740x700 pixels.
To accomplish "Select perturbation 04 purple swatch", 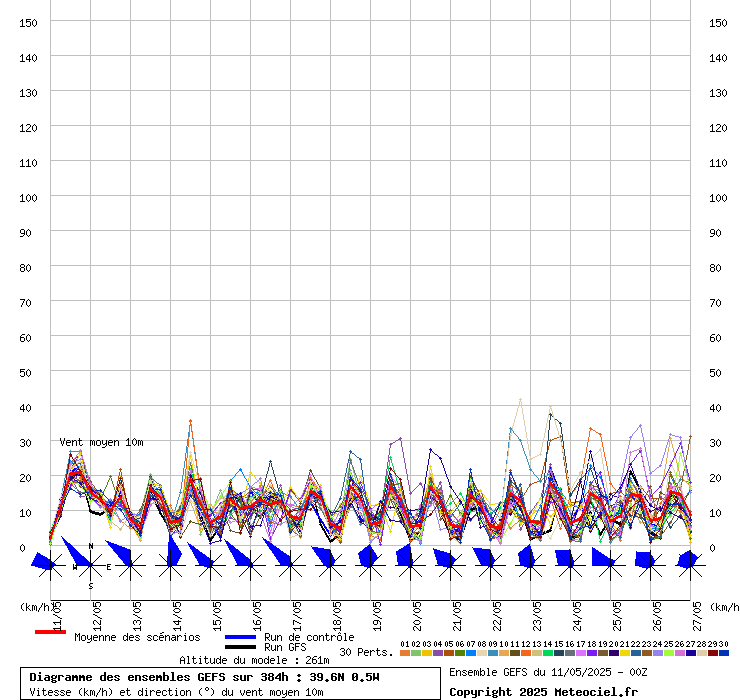I will point(437,653).
